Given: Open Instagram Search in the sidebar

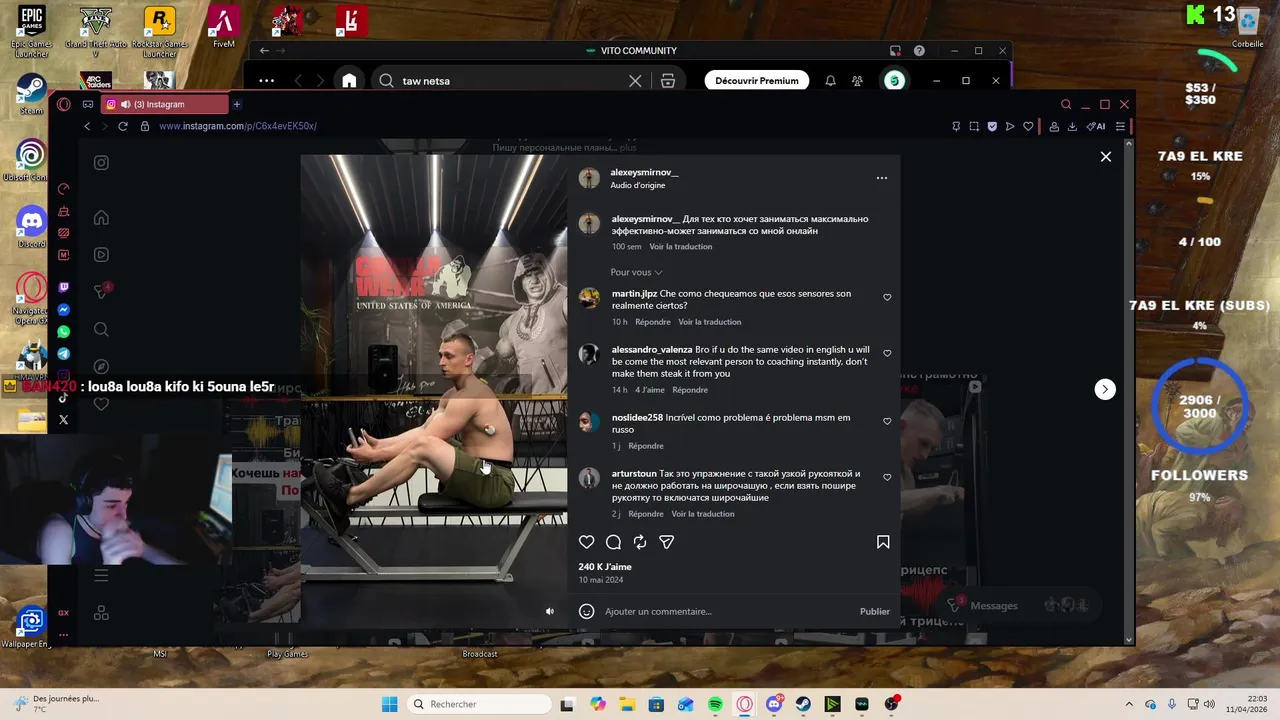Looking at the screenshot, I should pyautogui.click(x=101, y=329).
